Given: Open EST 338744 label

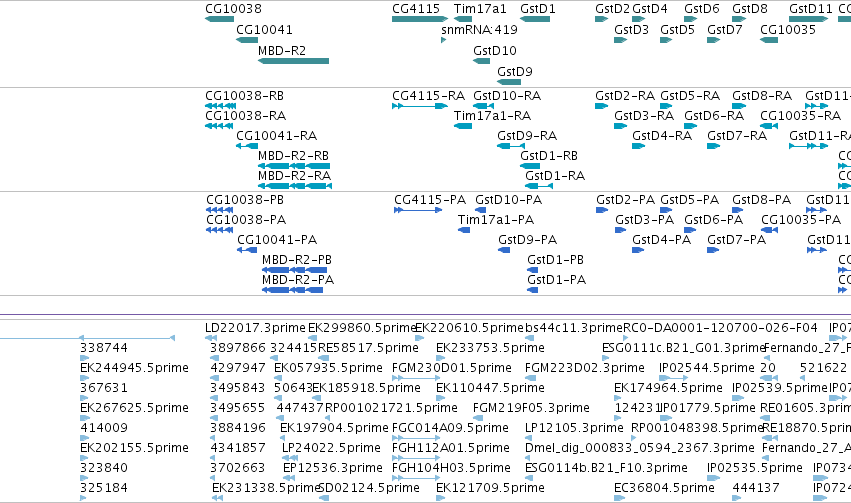Looking at the screenshot, I should [104, 348].
